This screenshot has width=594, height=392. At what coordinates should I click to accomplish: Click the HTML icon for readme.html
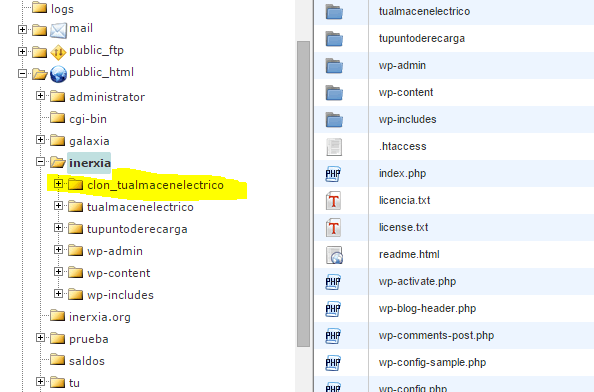click(x=335, y=255)
